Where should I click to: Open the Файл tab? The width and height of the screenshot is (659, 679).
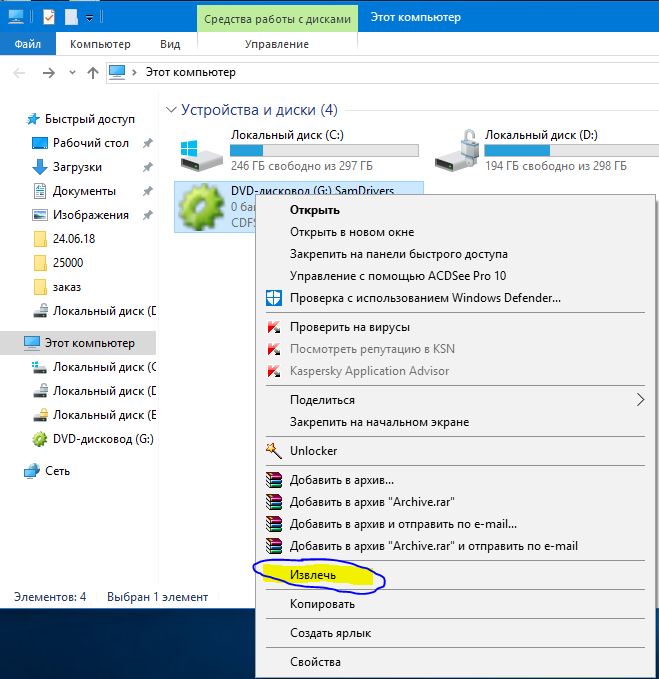click(28, 44)
